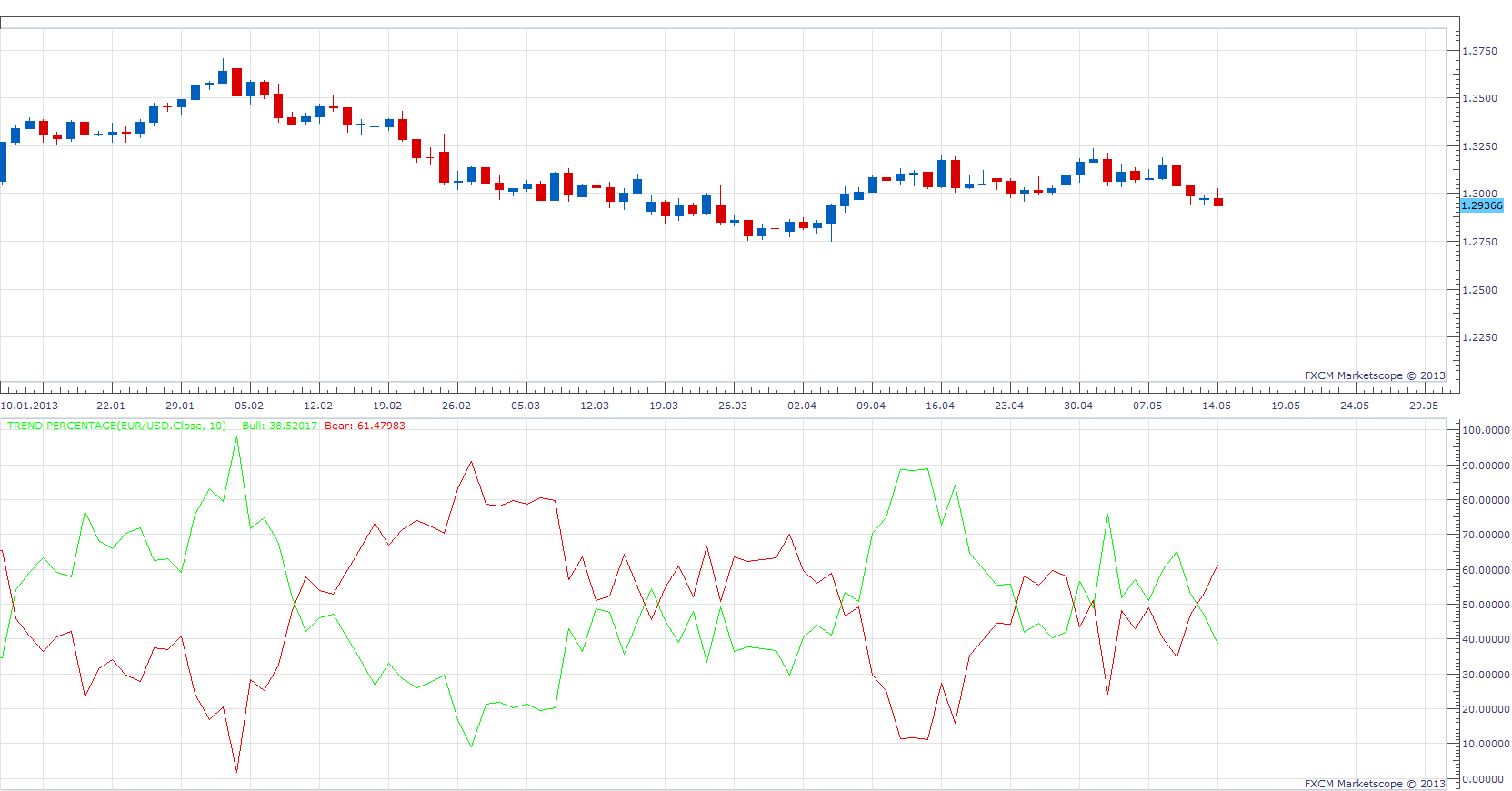The height and width of the screenshot is (791, 1512).
Task: Click the green Bull: 38.52017 value
Action: pos(280,426)
